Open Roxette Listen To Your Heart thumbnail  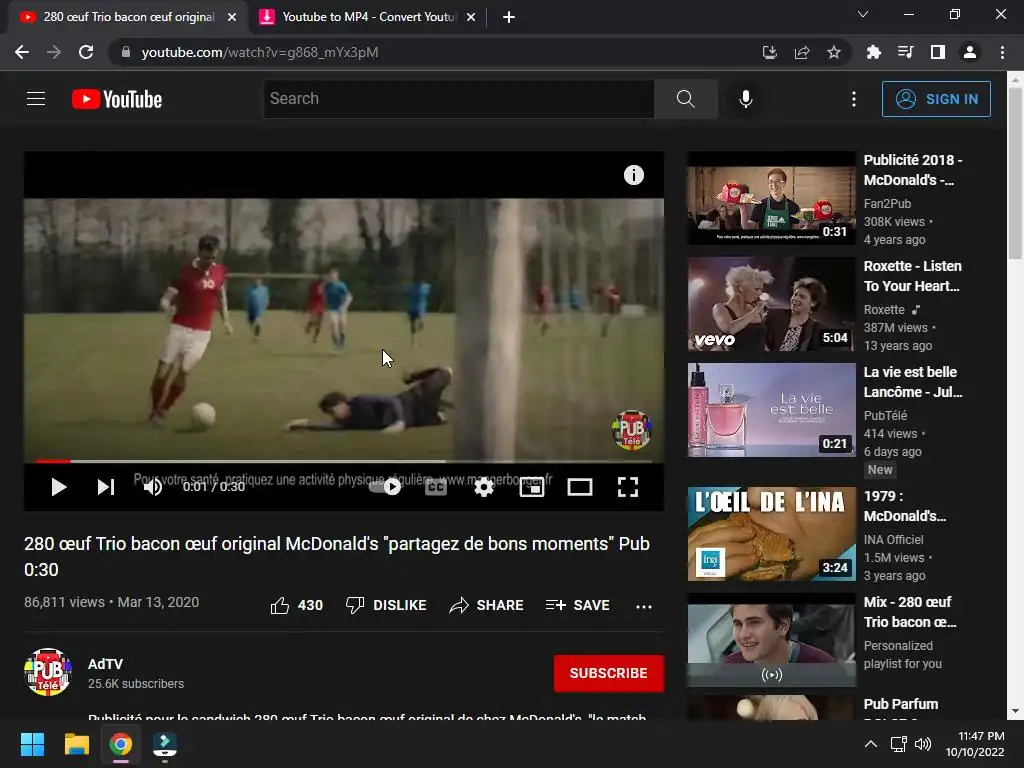[771, 304]
